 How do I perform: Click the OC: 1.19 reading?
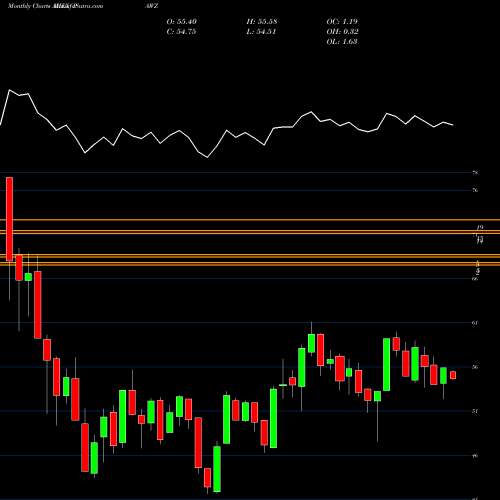tap(342, 22)
